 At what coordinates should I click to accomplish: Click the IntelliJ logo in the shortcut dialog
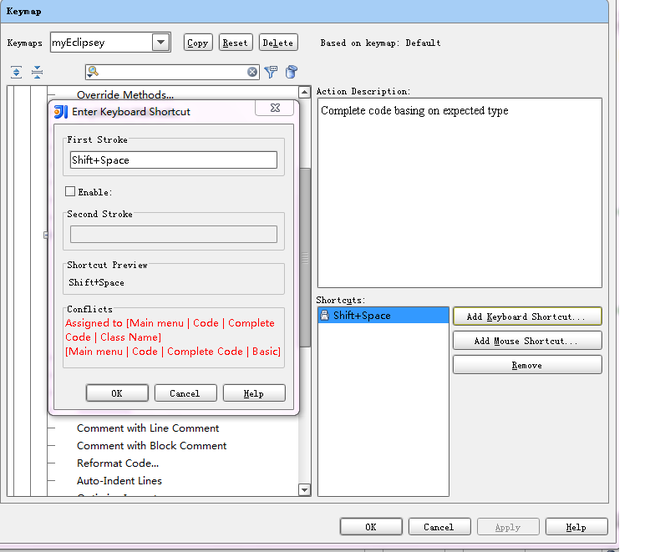[61, 112]
